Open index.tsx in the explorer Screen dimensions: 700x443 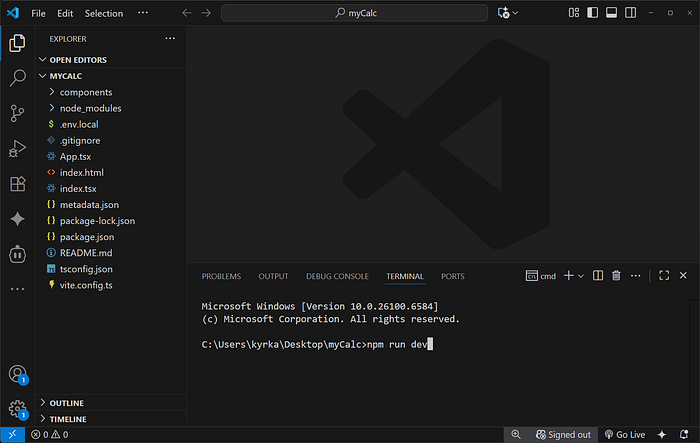(111, 188)
